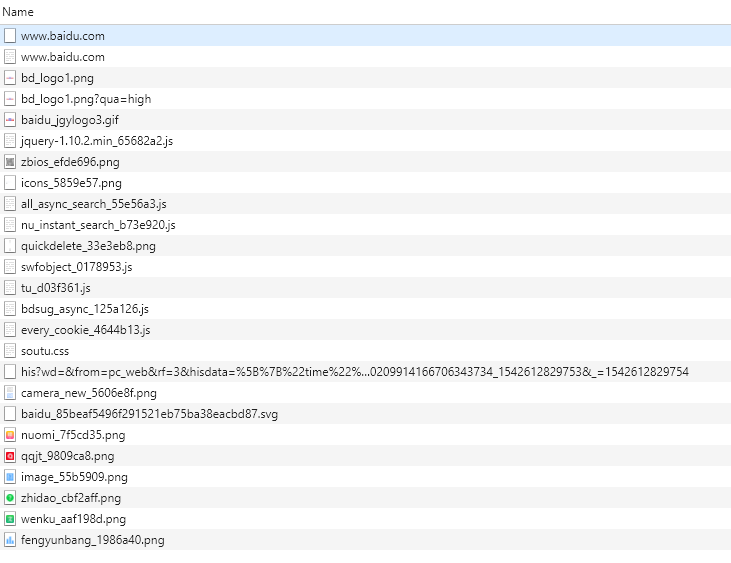Click the camera_new_5606e8f.png thumbnail icon

10,393
